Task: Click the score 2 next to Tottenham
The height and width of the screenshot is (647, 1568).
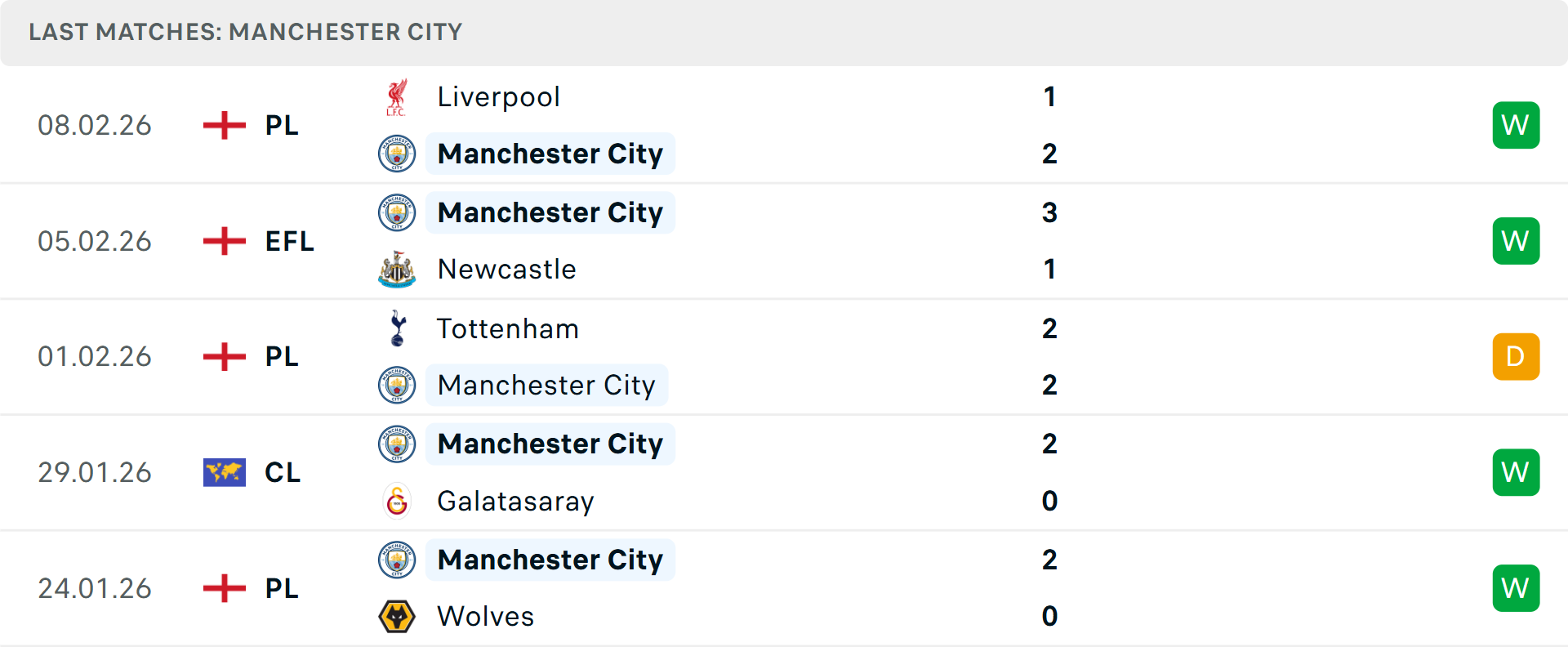Action: click(x=1050, y=329)
